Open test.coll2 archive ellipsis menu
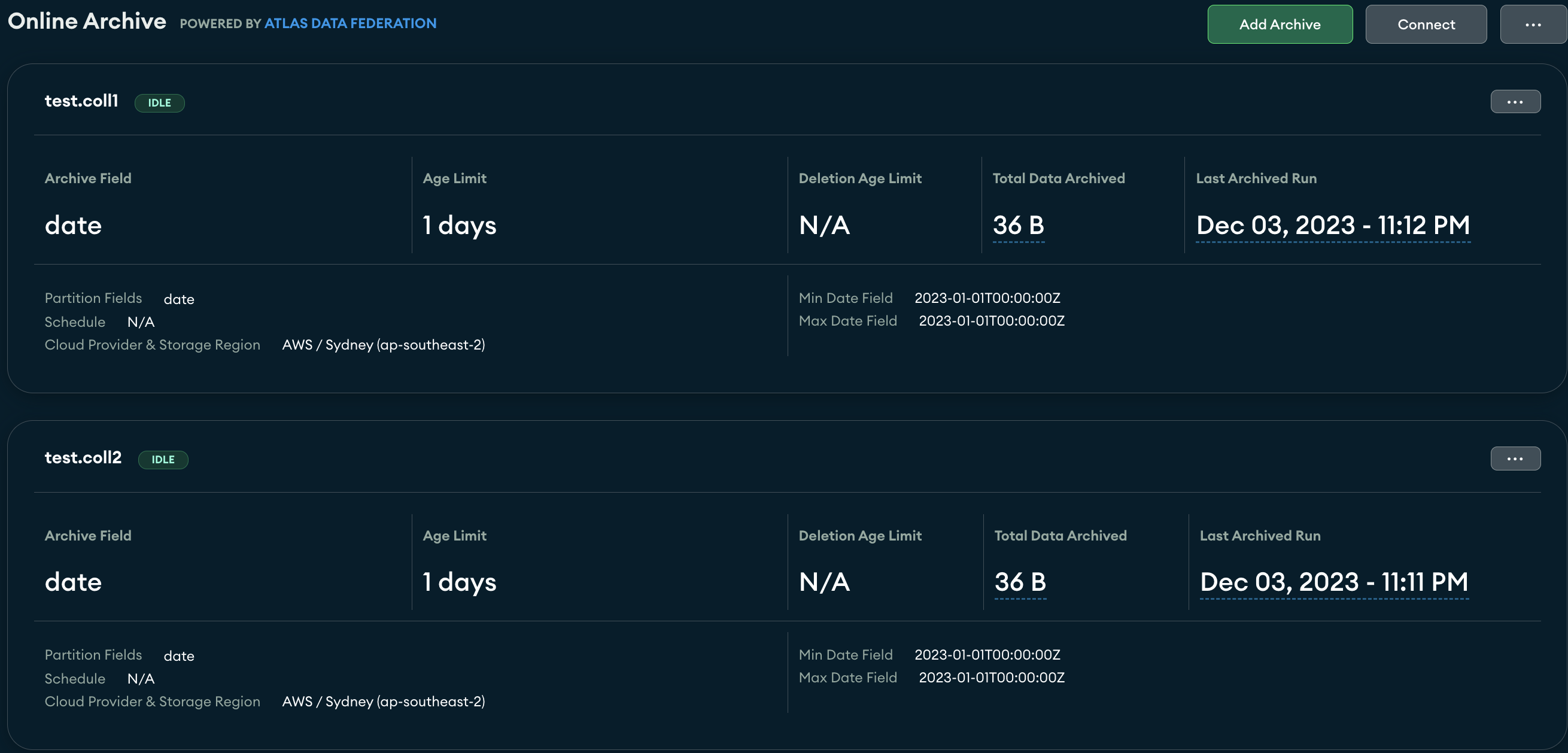This screenshot has width=1568, height=753. 1515,459
